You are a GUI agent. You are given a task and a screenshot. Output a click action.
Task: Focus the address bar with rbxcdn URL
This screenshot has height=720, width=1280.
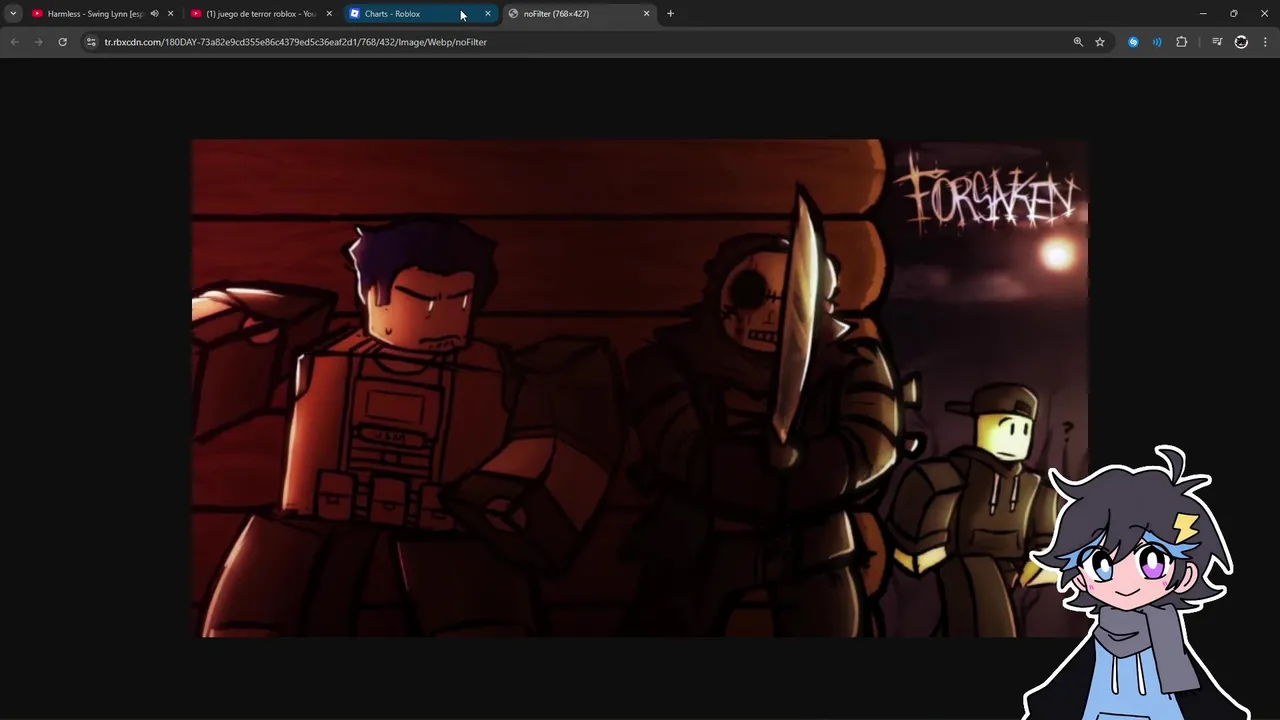580,42
